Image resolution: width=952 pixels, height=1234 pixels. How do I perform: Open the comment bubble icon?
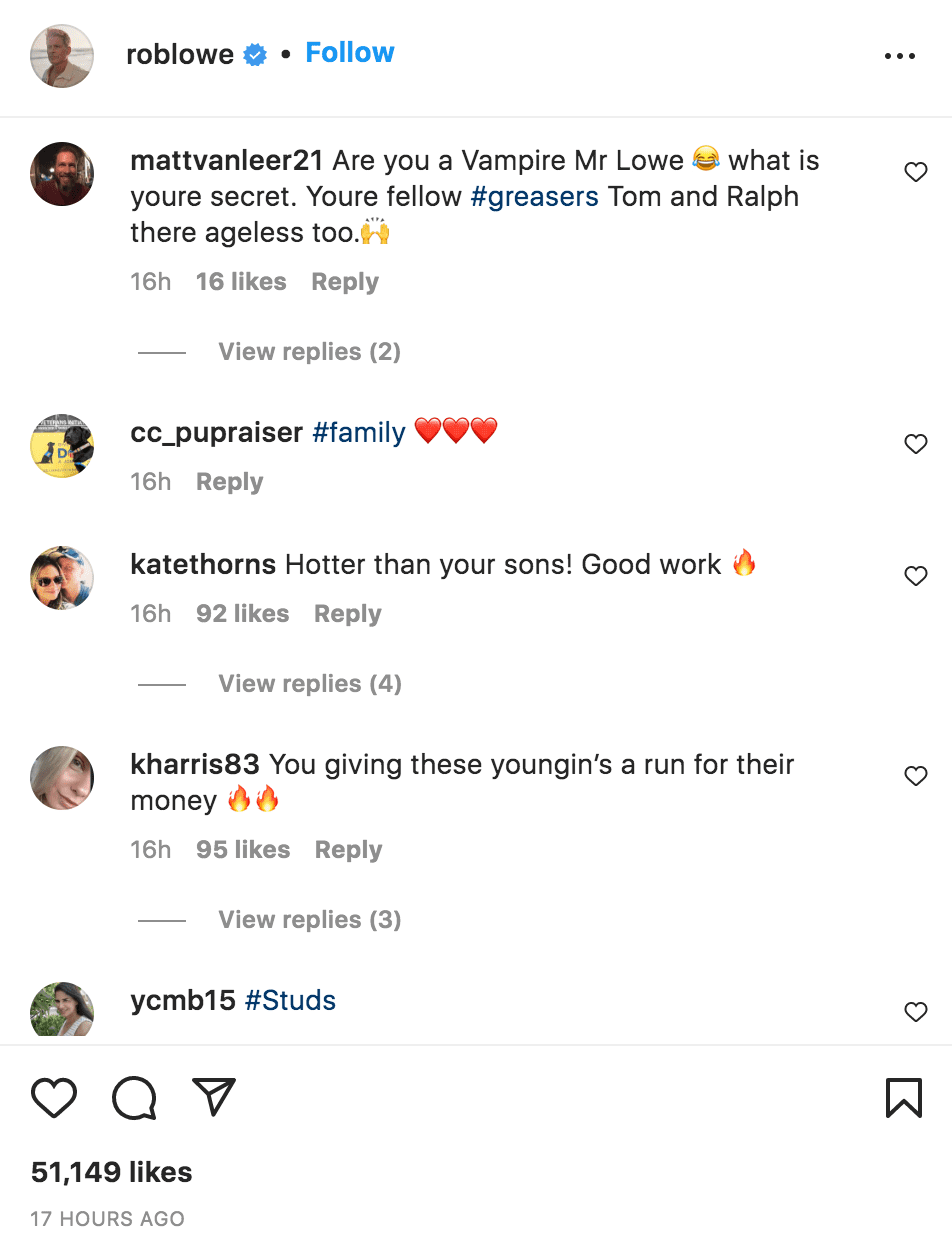click(x=134, y=1098)
